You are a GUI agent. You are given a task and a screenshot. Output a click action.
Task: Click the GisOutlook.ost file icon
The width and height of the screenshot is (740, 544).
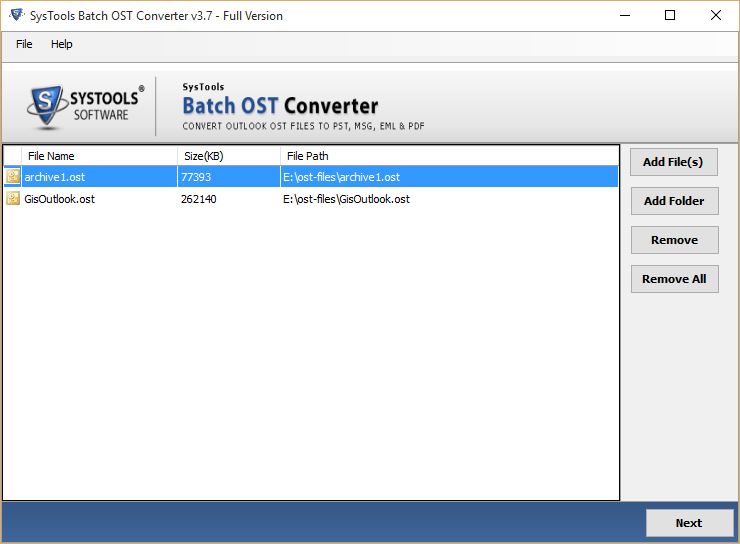click(13, 199)
